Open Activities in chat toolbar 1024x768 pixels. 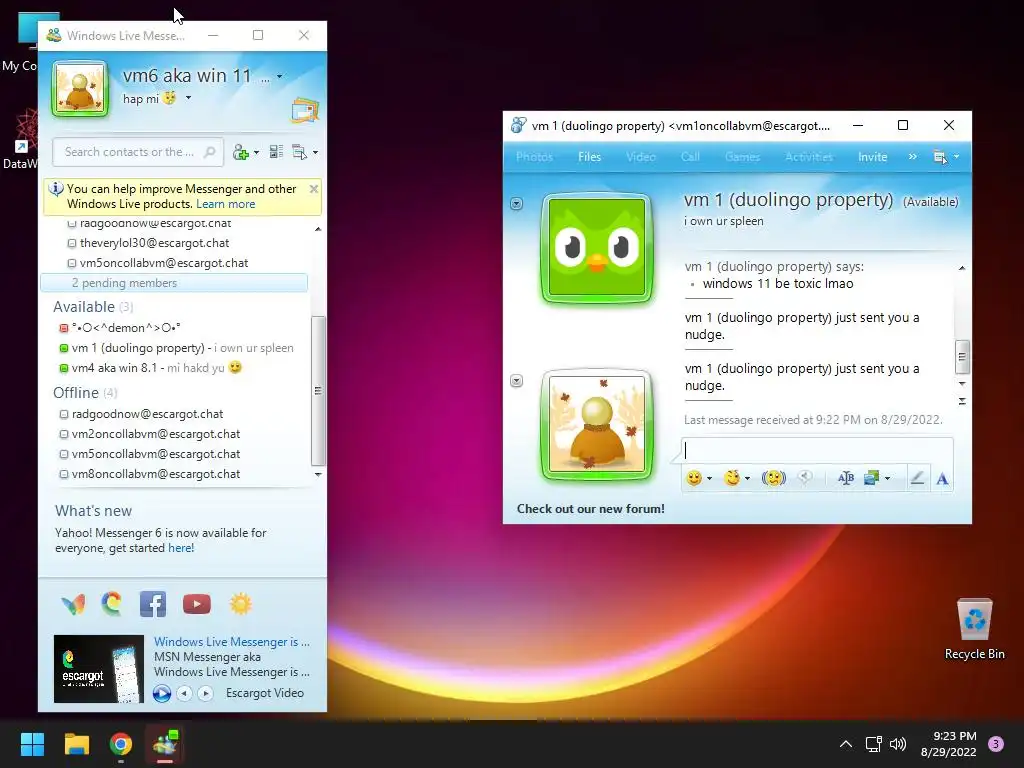[809, 157]
